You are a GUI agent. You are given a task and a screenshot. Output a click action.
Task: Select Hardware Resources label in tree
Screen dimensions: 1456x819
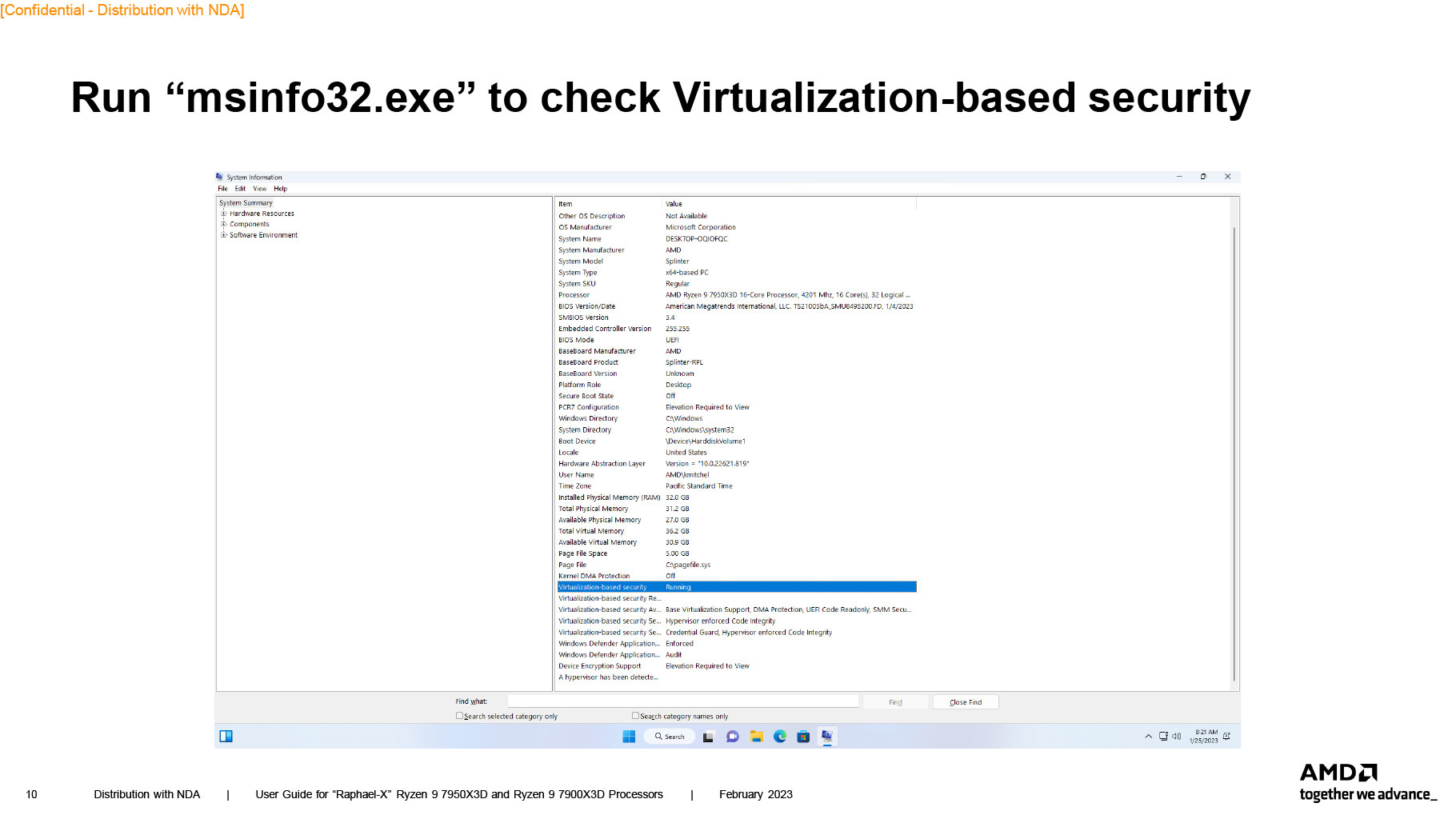(262, 214)
